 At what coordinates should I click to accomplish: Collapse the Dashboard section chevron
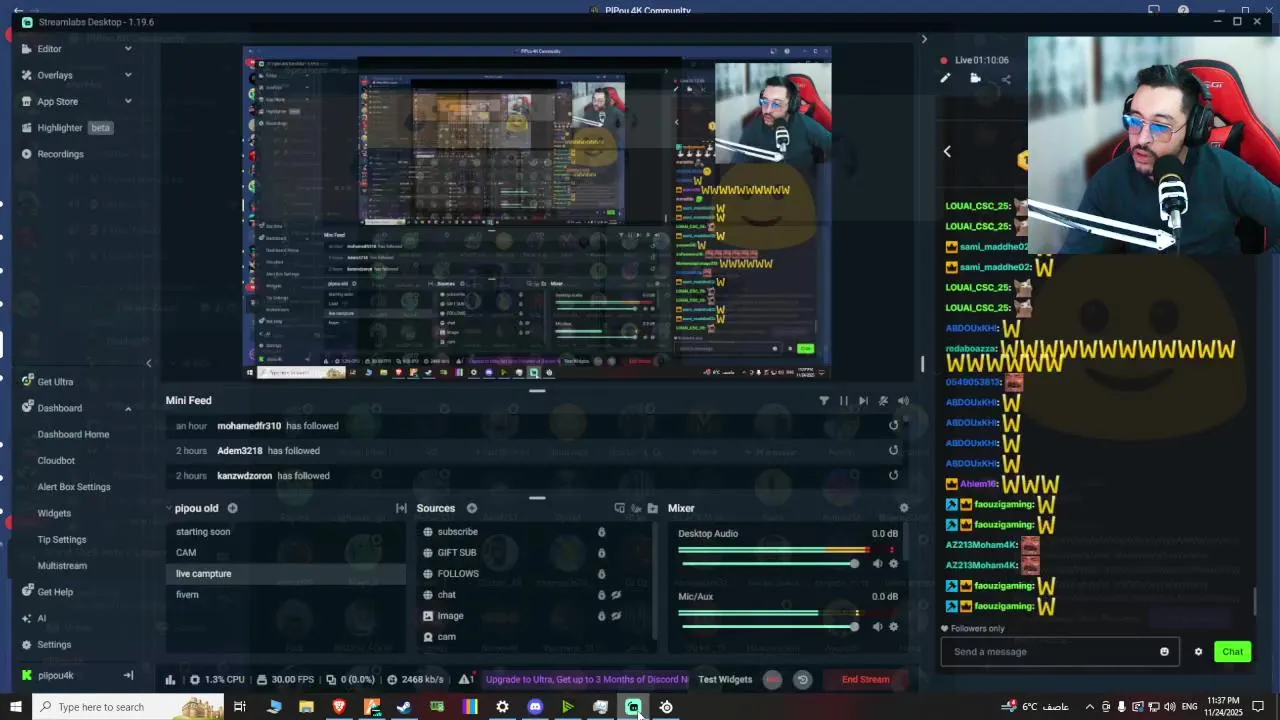pos(128,408)
